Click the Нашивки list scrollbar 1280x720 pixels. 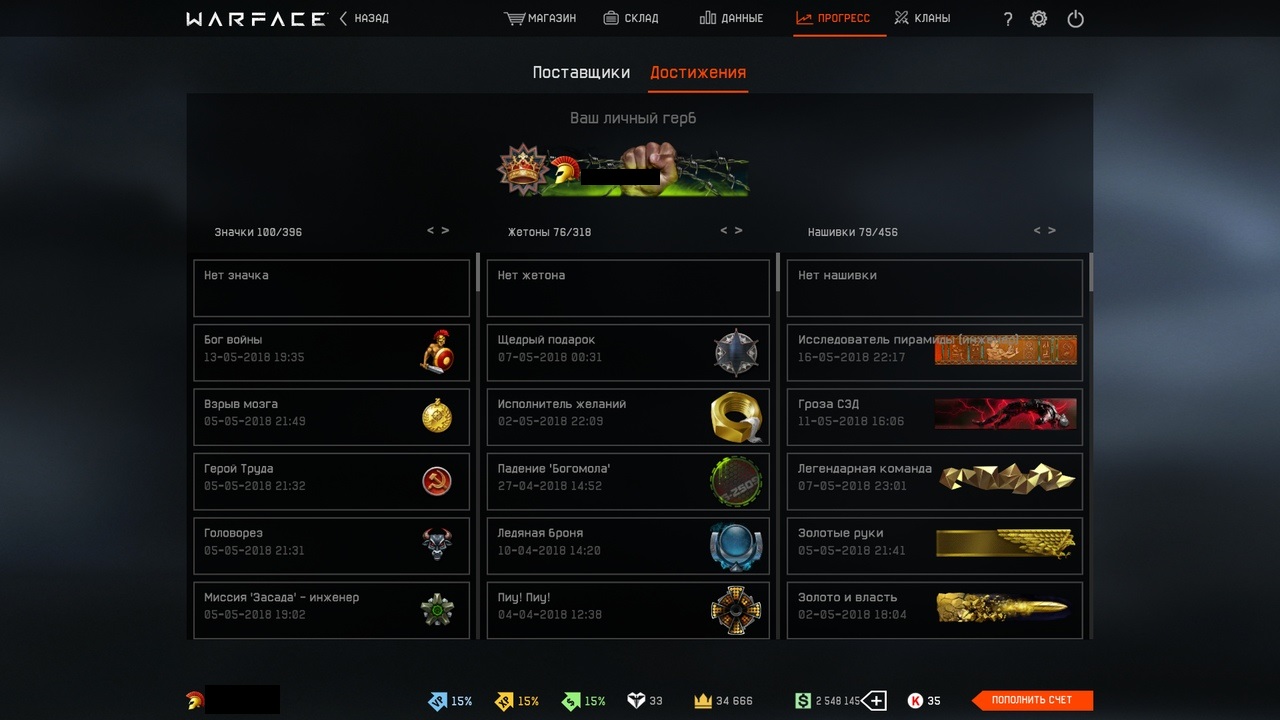[x=1090, y=272]
